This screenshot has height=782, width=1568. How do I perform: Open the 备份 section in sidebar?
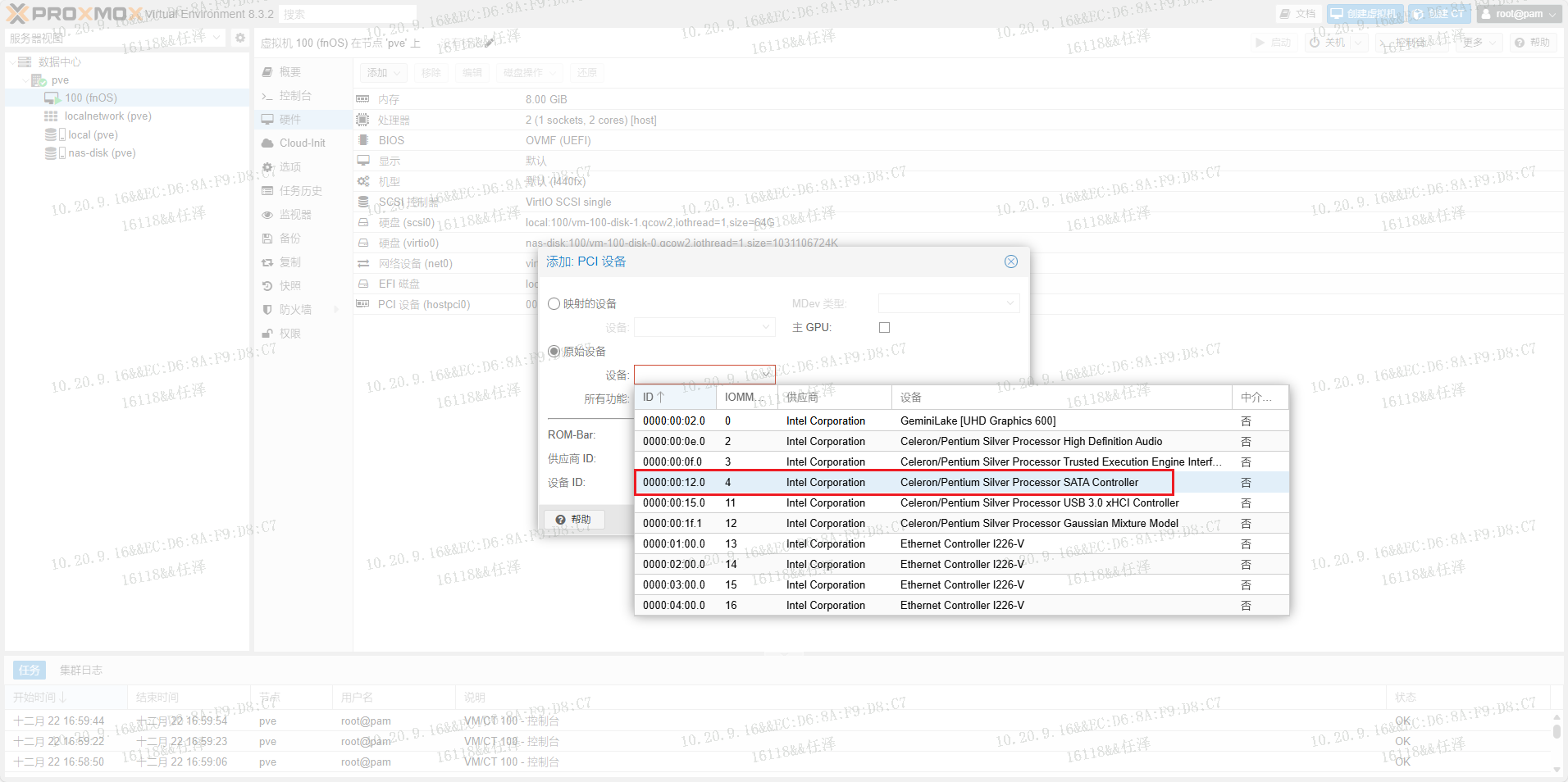pyautogui.click(x=290, y=239)
